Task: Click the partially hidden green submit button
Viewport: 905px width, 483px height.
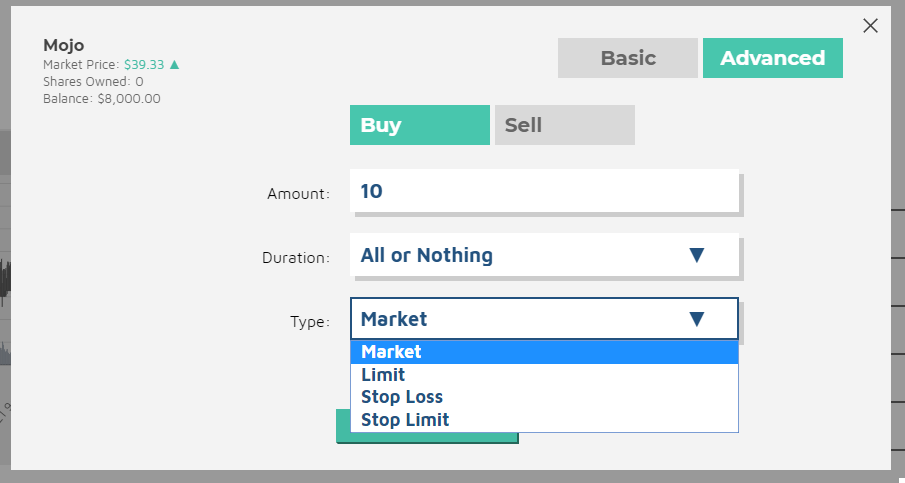Action: coord(427,438)
